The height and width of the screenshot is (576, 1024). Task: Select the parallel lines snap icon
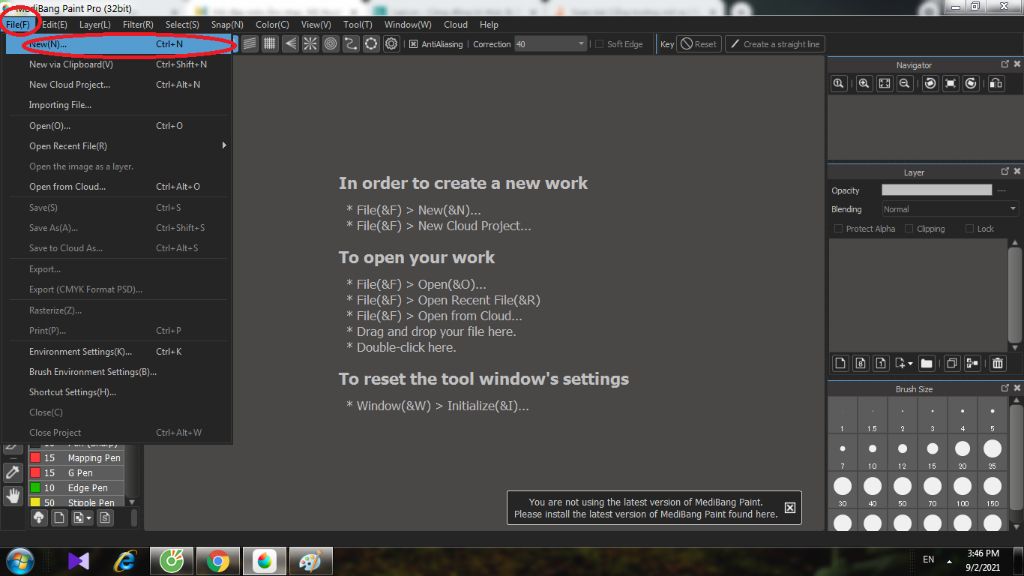249,44
